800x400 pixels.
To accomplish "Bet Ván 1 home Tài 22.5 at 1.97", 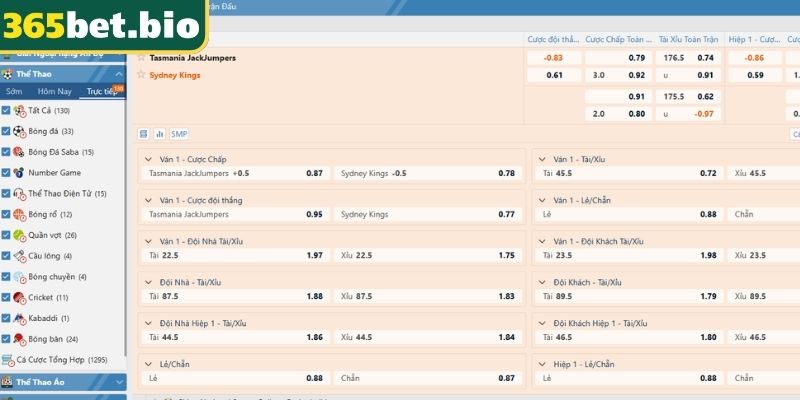I will pyautogui.click(x=236, y=255).
